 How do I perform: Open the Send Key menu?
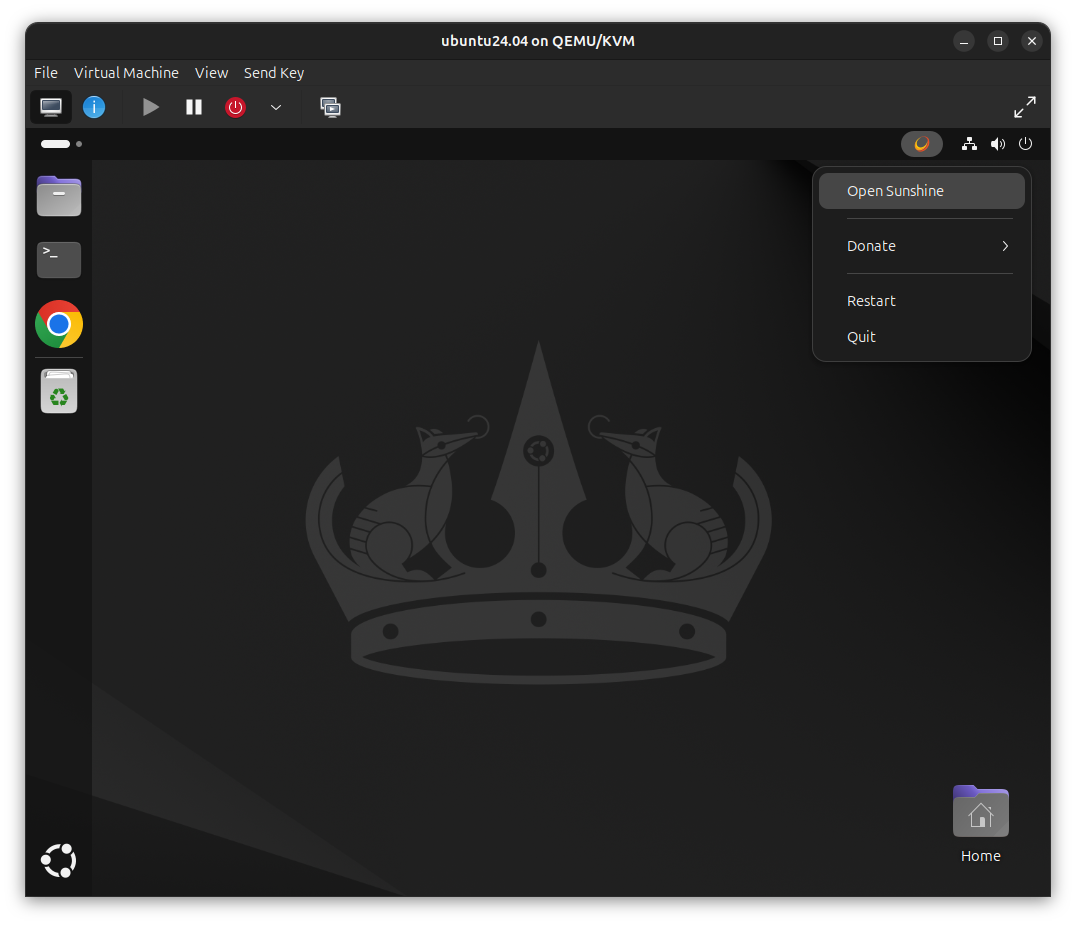coord(273,72)
